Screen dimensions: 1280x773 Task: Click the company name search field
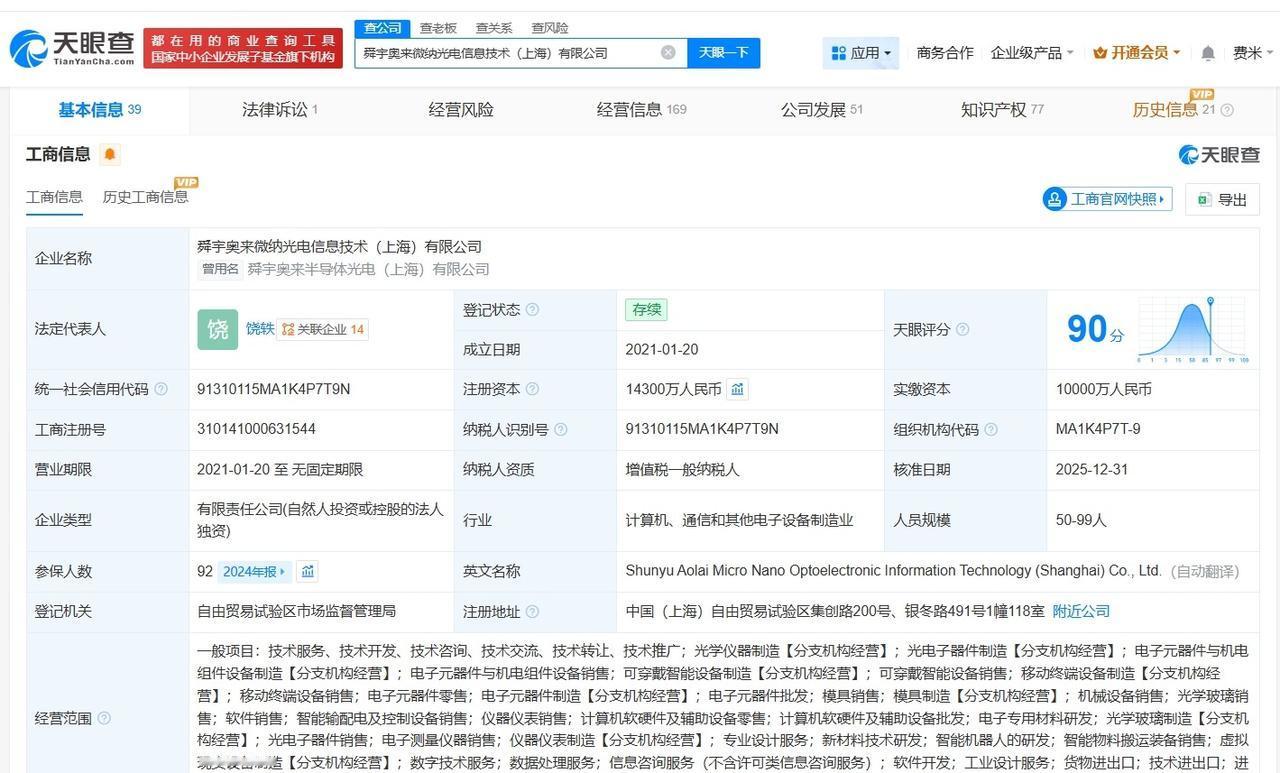tap(505, 53)
